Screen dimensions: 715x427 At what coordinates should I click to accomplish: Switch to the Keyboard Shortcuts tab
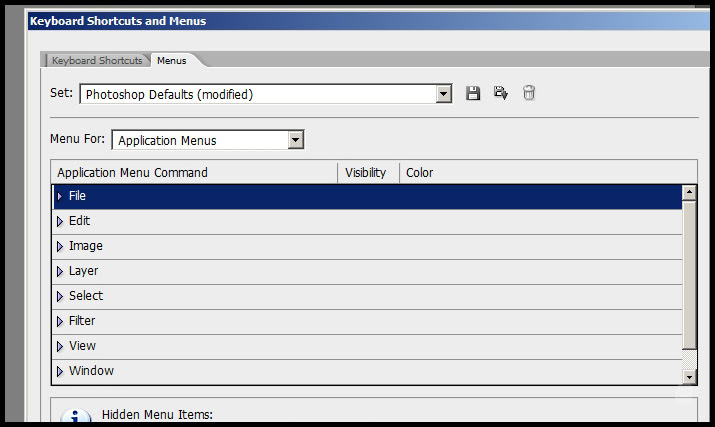(97, 60)
